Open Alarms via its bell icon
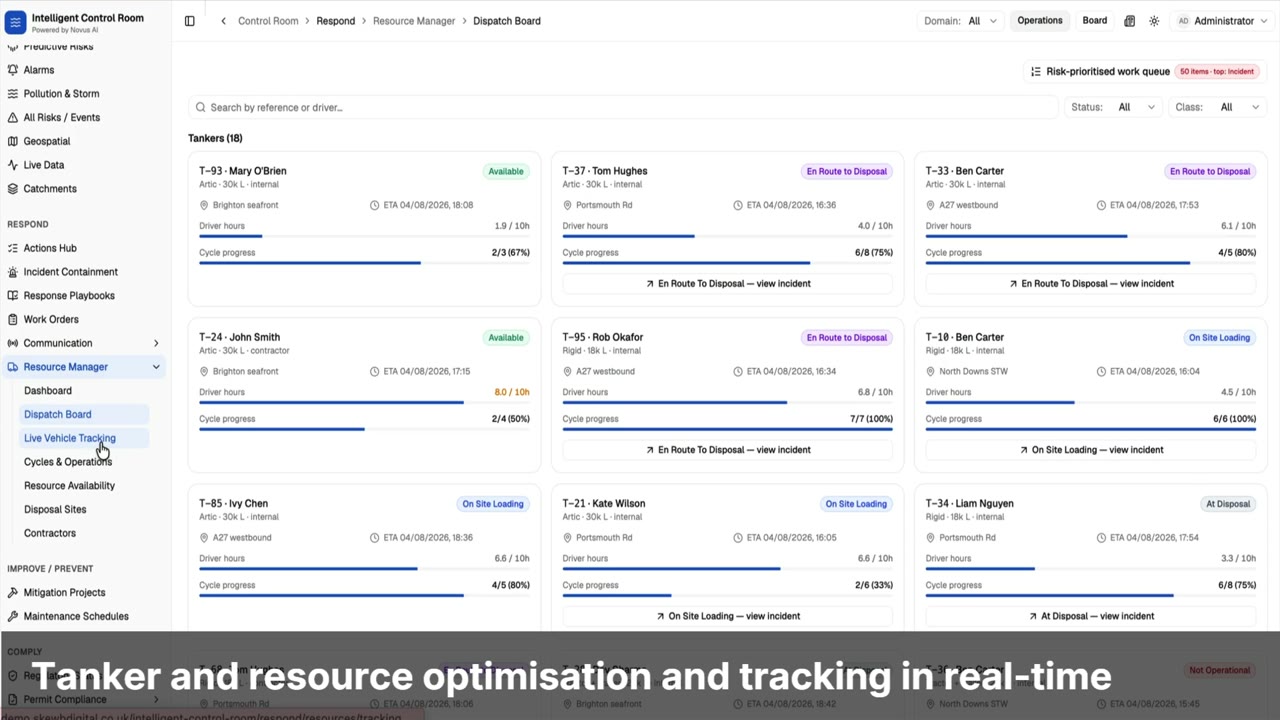The height and width of the screenshot is (720, 1280). 13,70
